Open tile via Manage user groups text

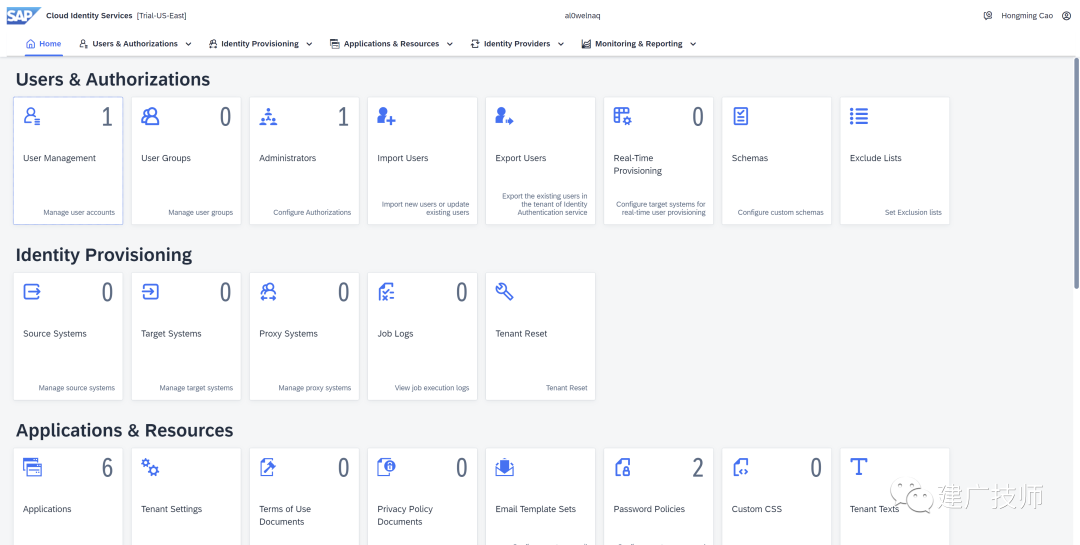point(200,212)
